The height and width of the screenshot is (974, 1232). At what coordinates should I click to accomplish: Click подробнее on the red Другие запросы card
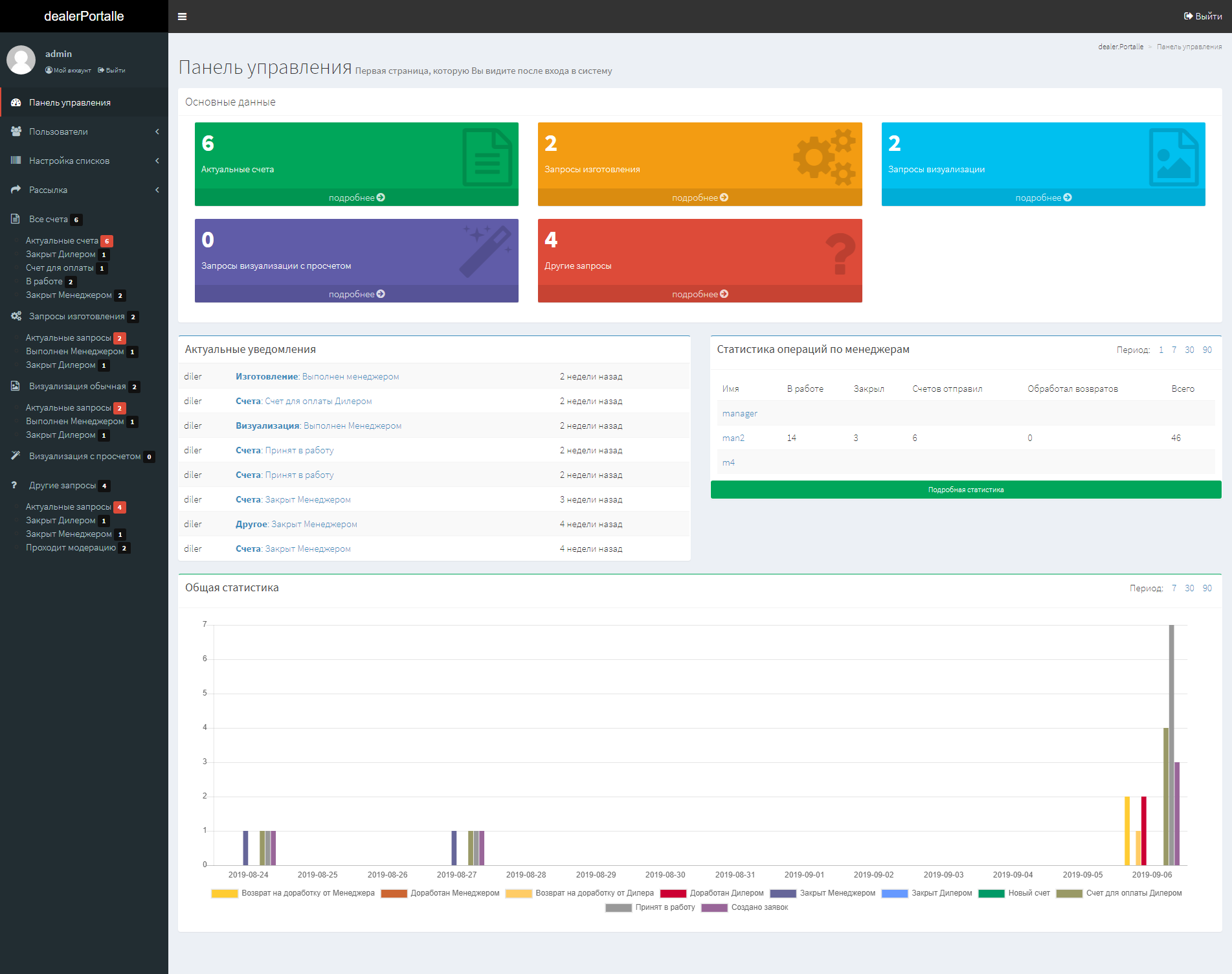tap(700, 294)
